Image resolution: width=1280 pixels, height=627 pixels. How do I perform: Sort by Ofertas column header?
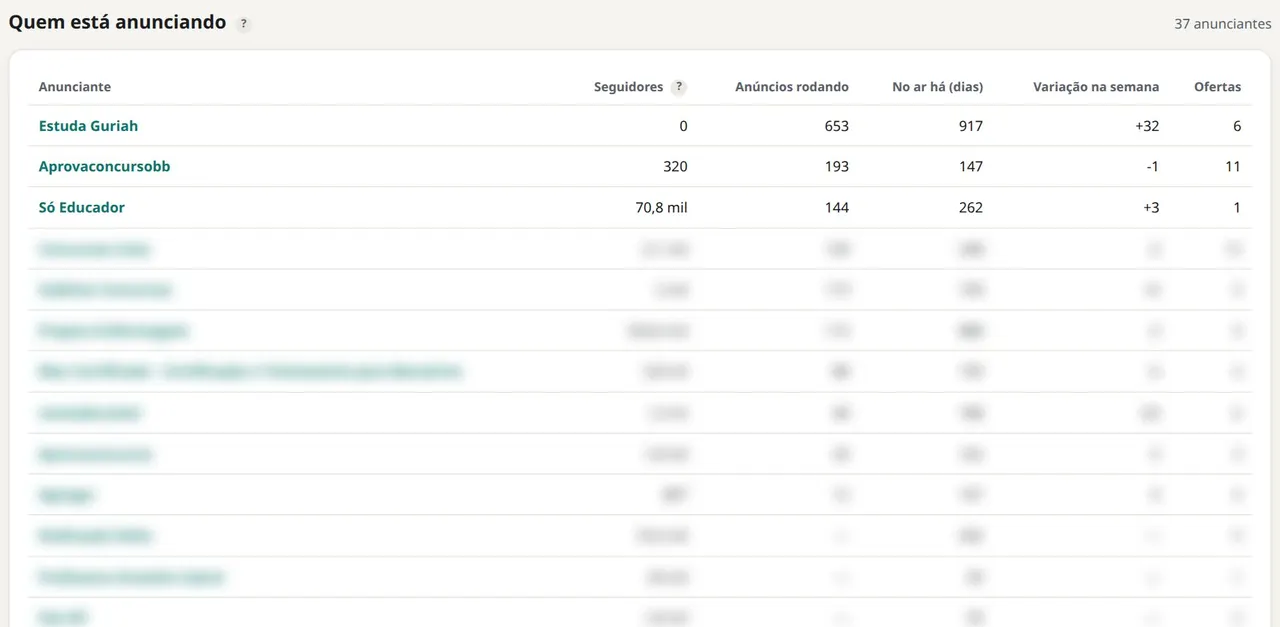pyautogui.click(x=1217, y=87)
